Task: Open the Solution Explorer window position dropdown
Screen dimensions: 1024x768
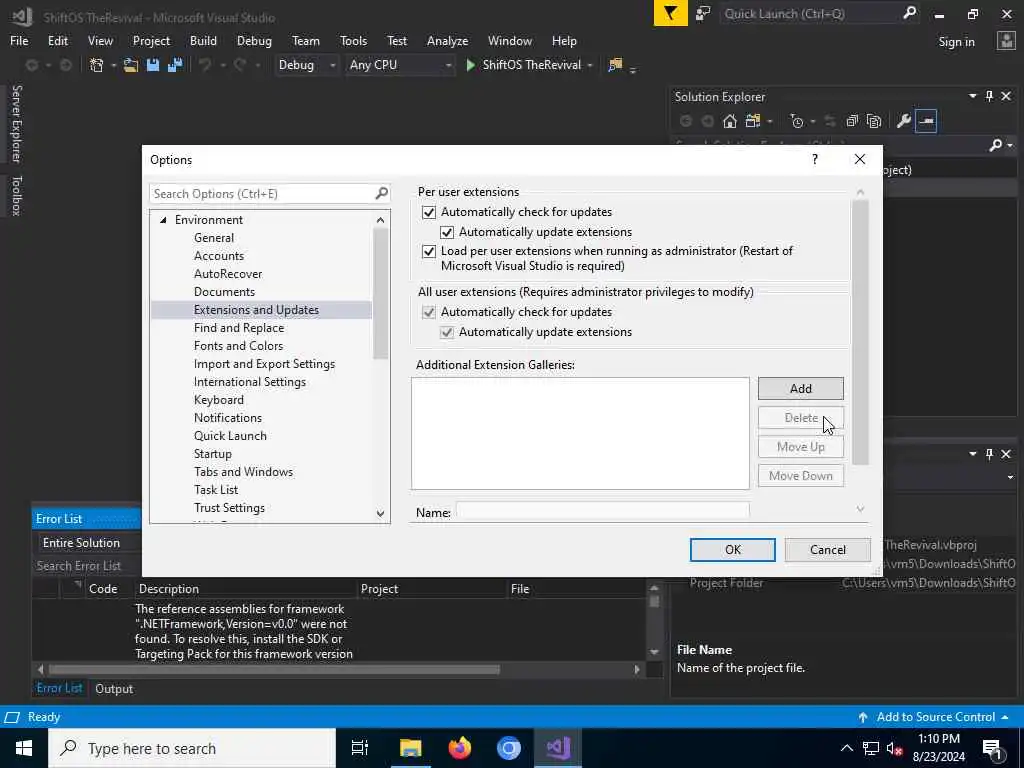Action: (972, 97)
